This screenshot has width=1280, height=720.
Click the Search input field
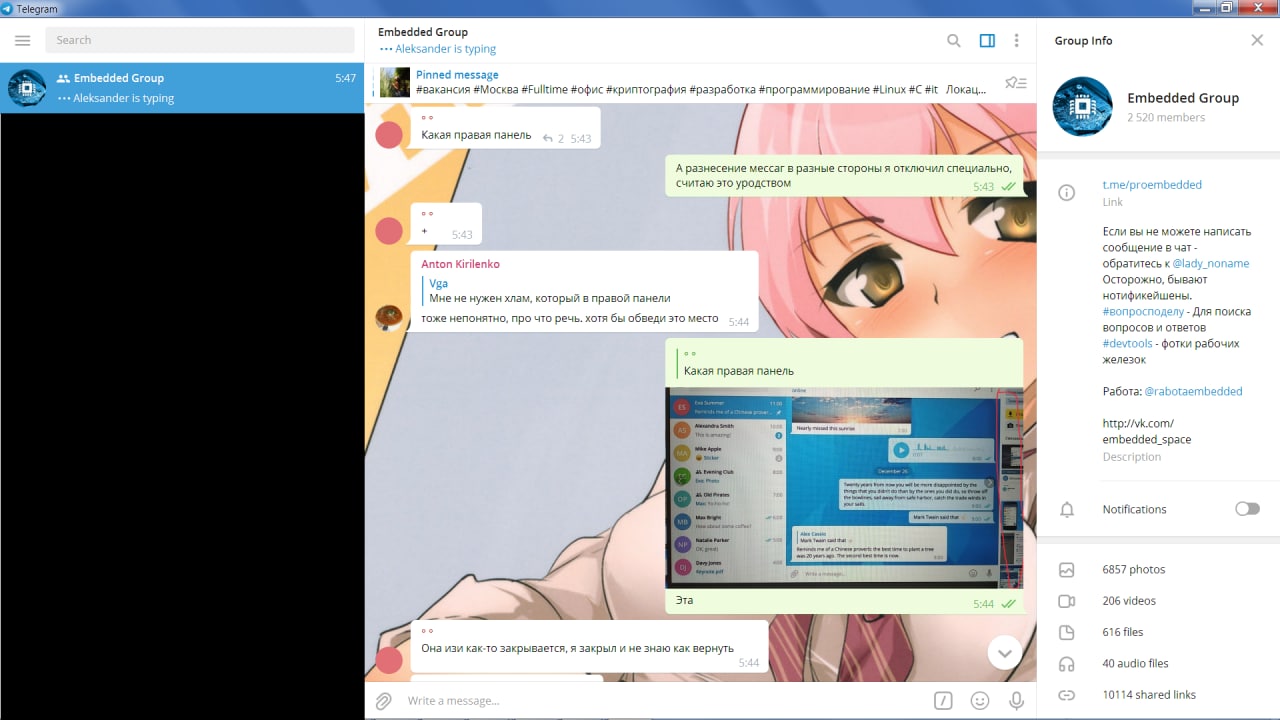[200, 40]
